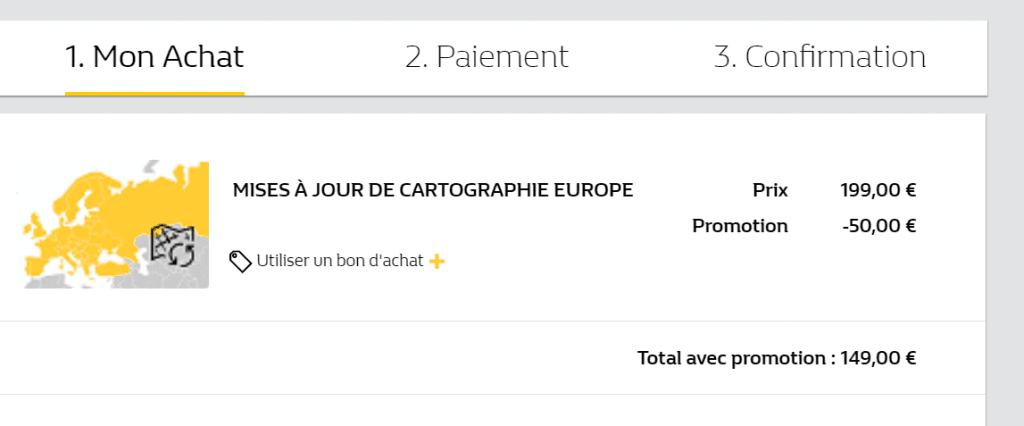Click the "Promotion" label

(x=740, y=226)
